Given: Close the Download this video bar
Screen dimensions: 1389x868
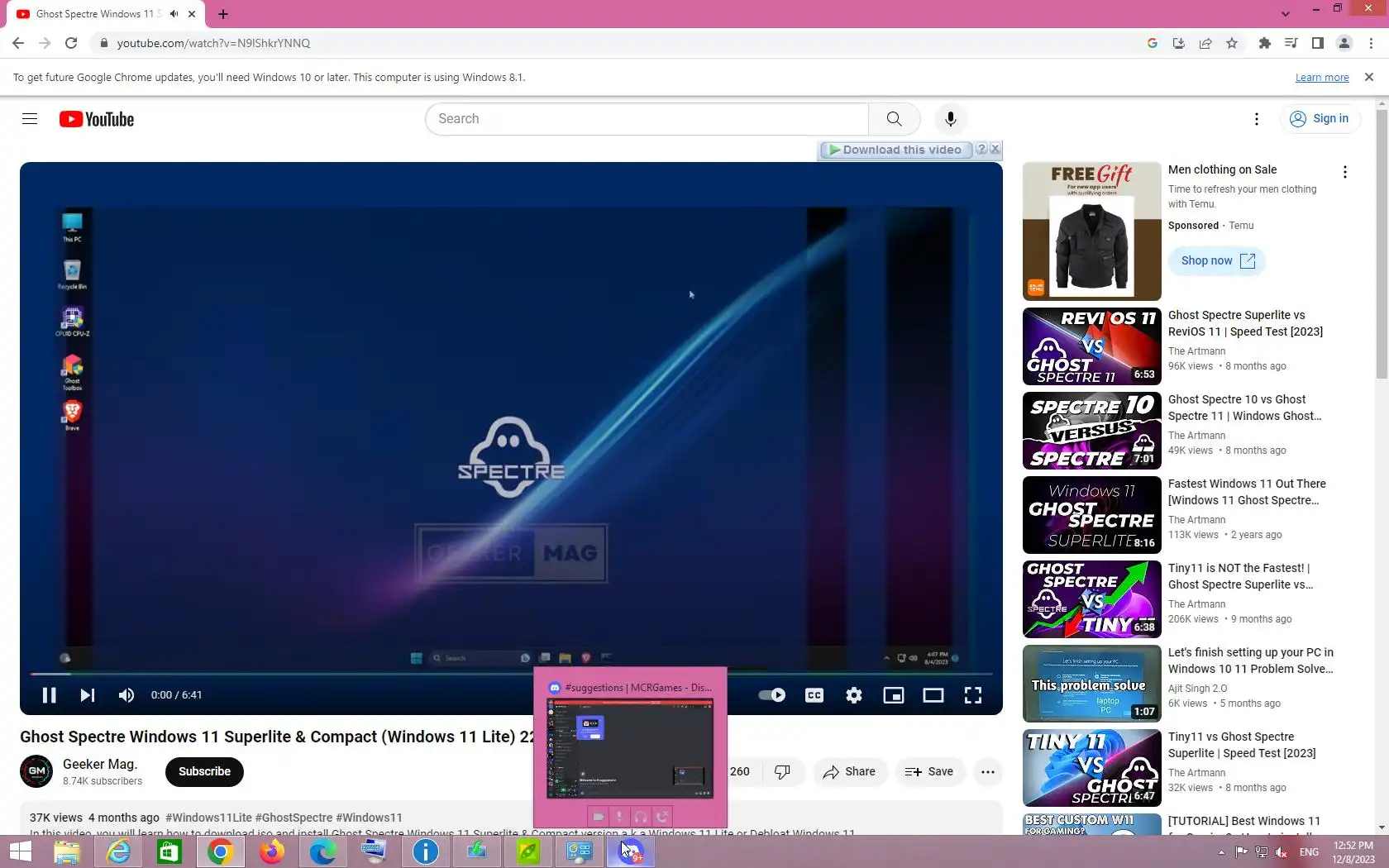Looking at the screenshot, I should click(995, 149).
